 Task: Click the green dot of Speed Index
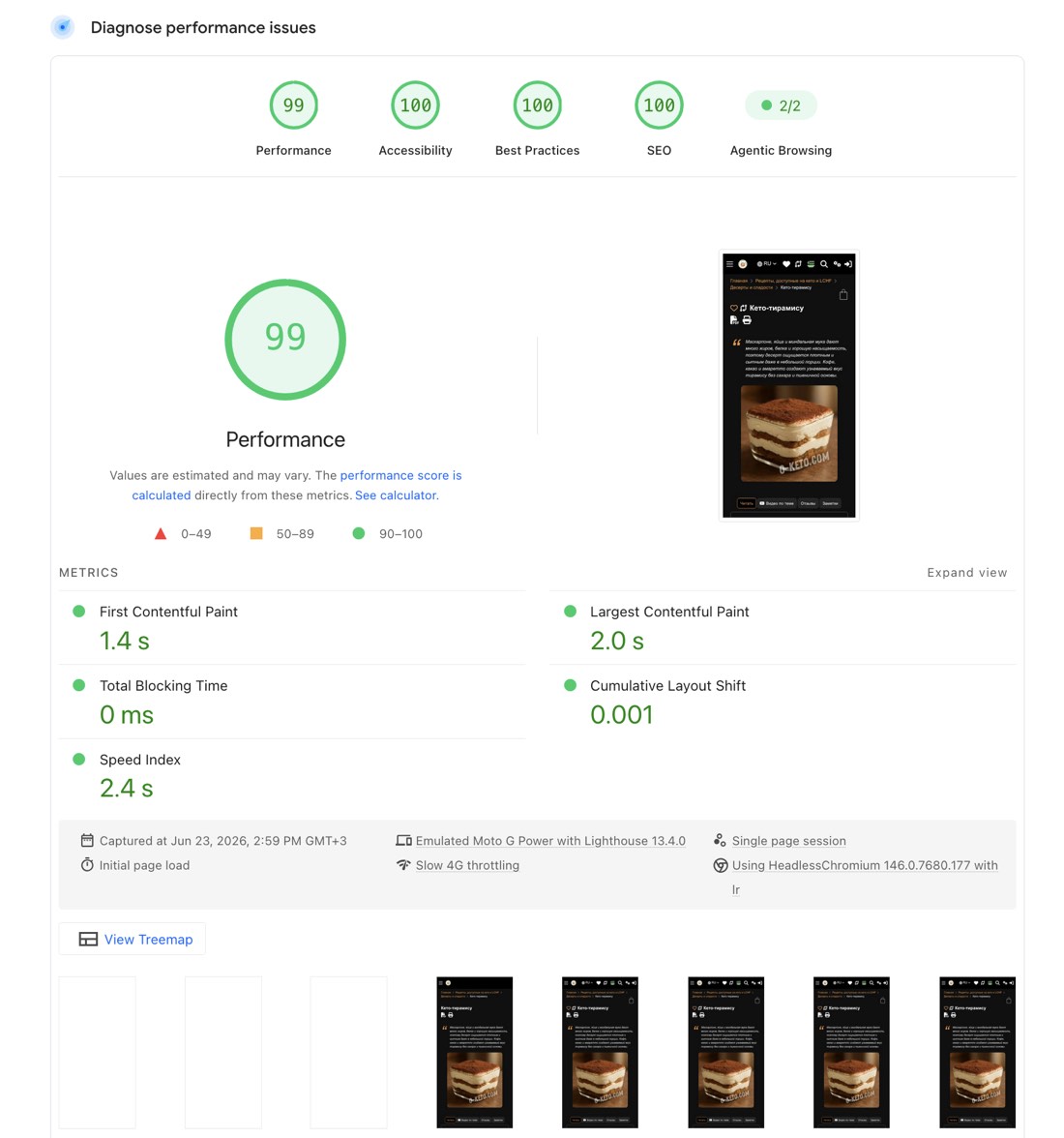(79, 759)
